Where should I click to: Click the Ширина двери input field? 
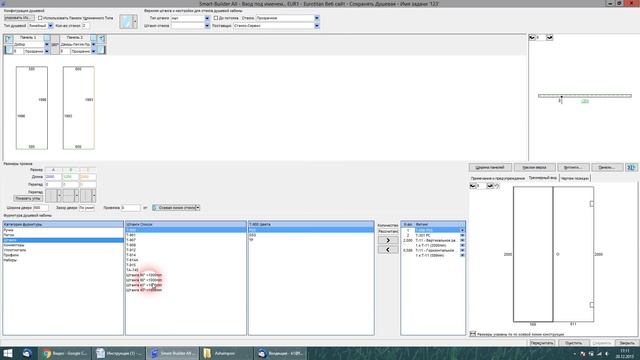point(40,208)
